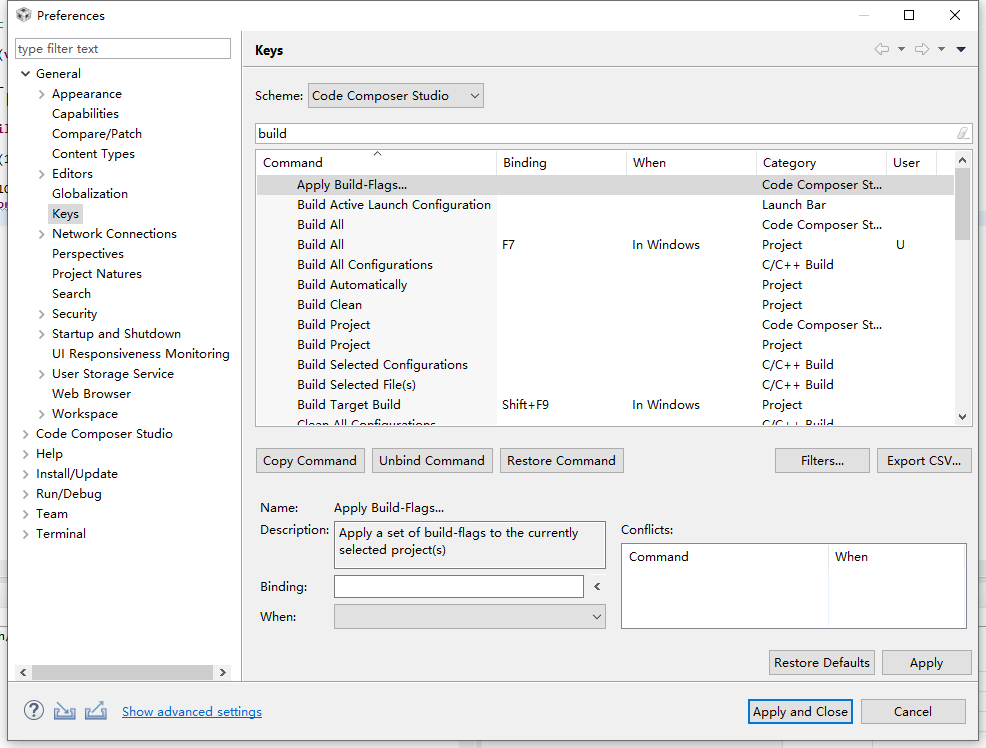Open the Keys page view menu
This screenshot has width=986, height=748.
(961, 49)
